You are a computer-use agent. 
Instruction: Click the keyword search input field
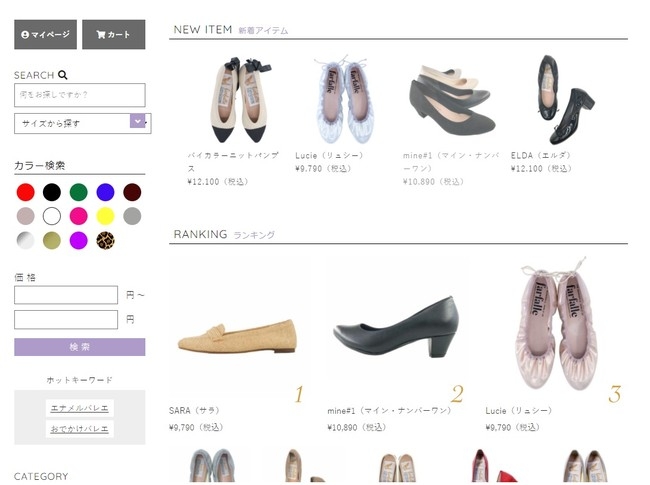[79, 95]
